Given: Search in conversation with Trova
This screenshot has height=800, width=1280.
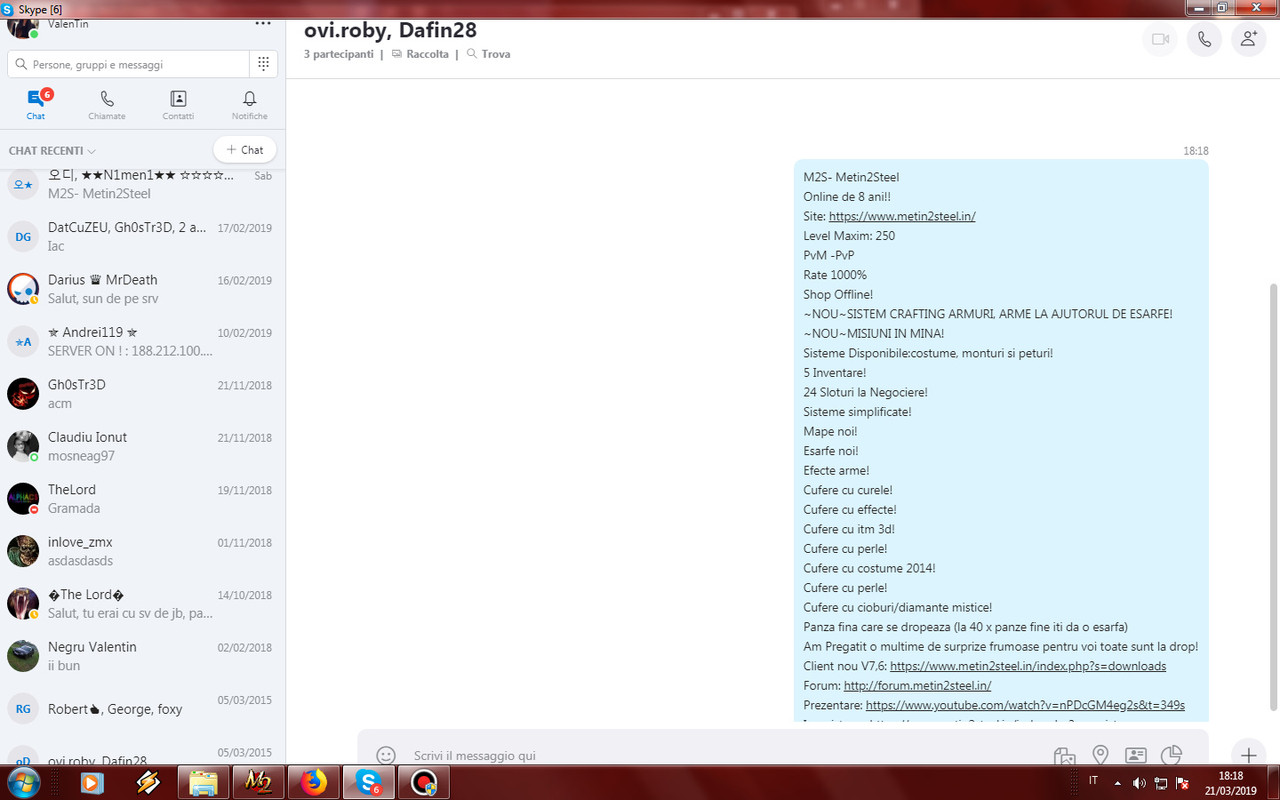Looking at the screenshot, I should pos(488,54).
